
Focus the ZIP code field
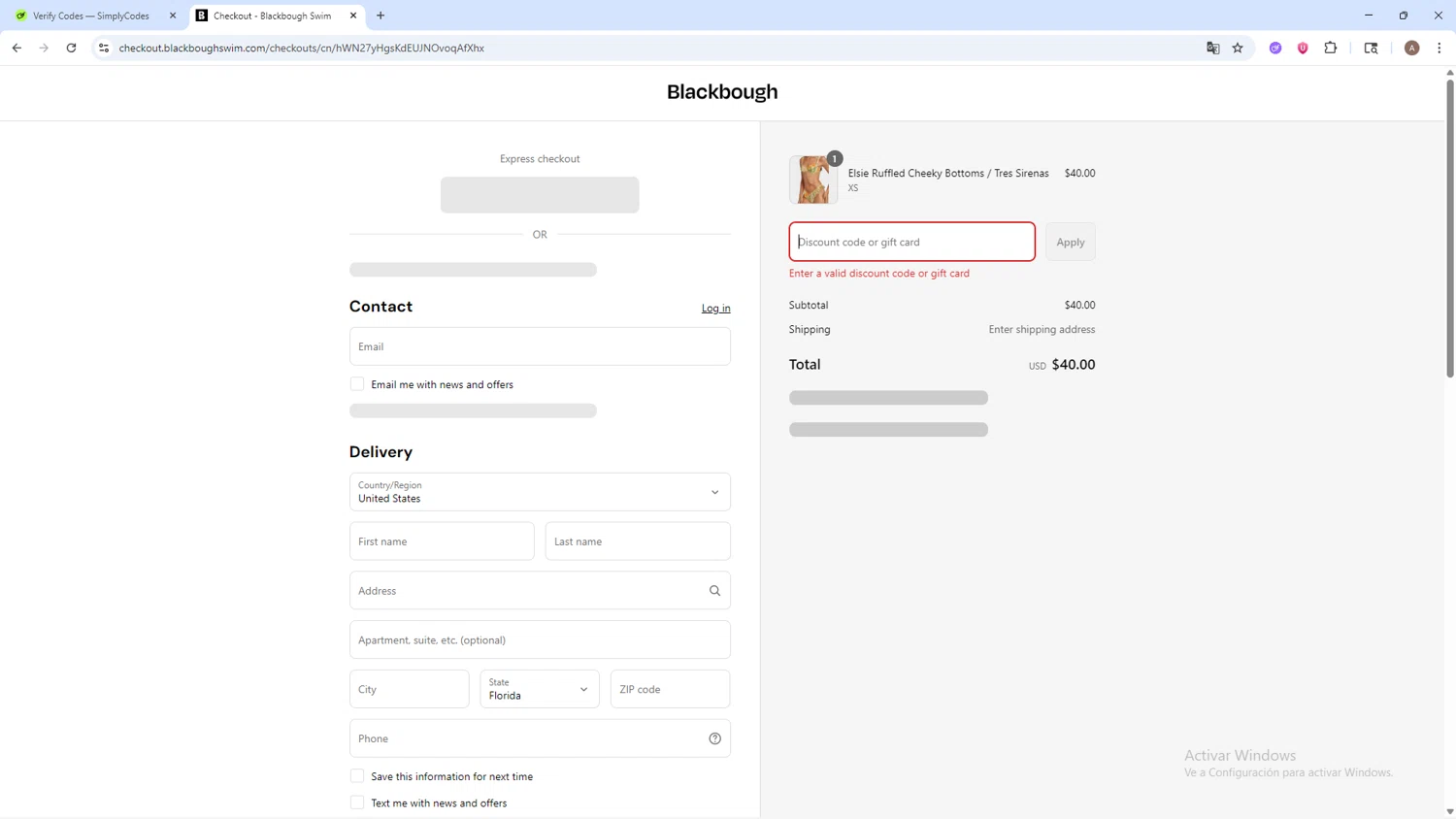[x=671, y=689]
